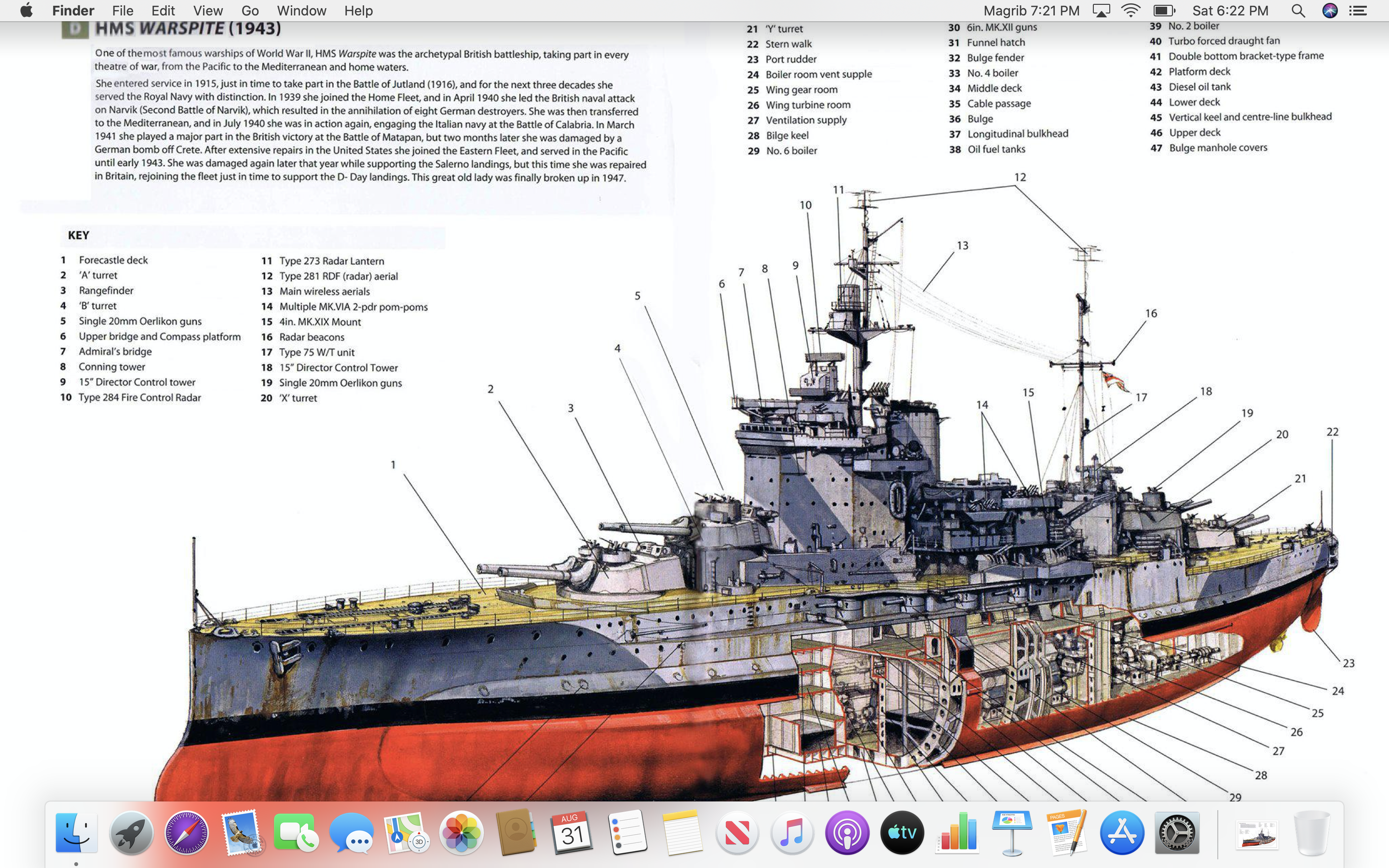This screenshot has height=868, width=1389.
Task: Open Podcasts from the dock
Action: [x=847, y=832]
